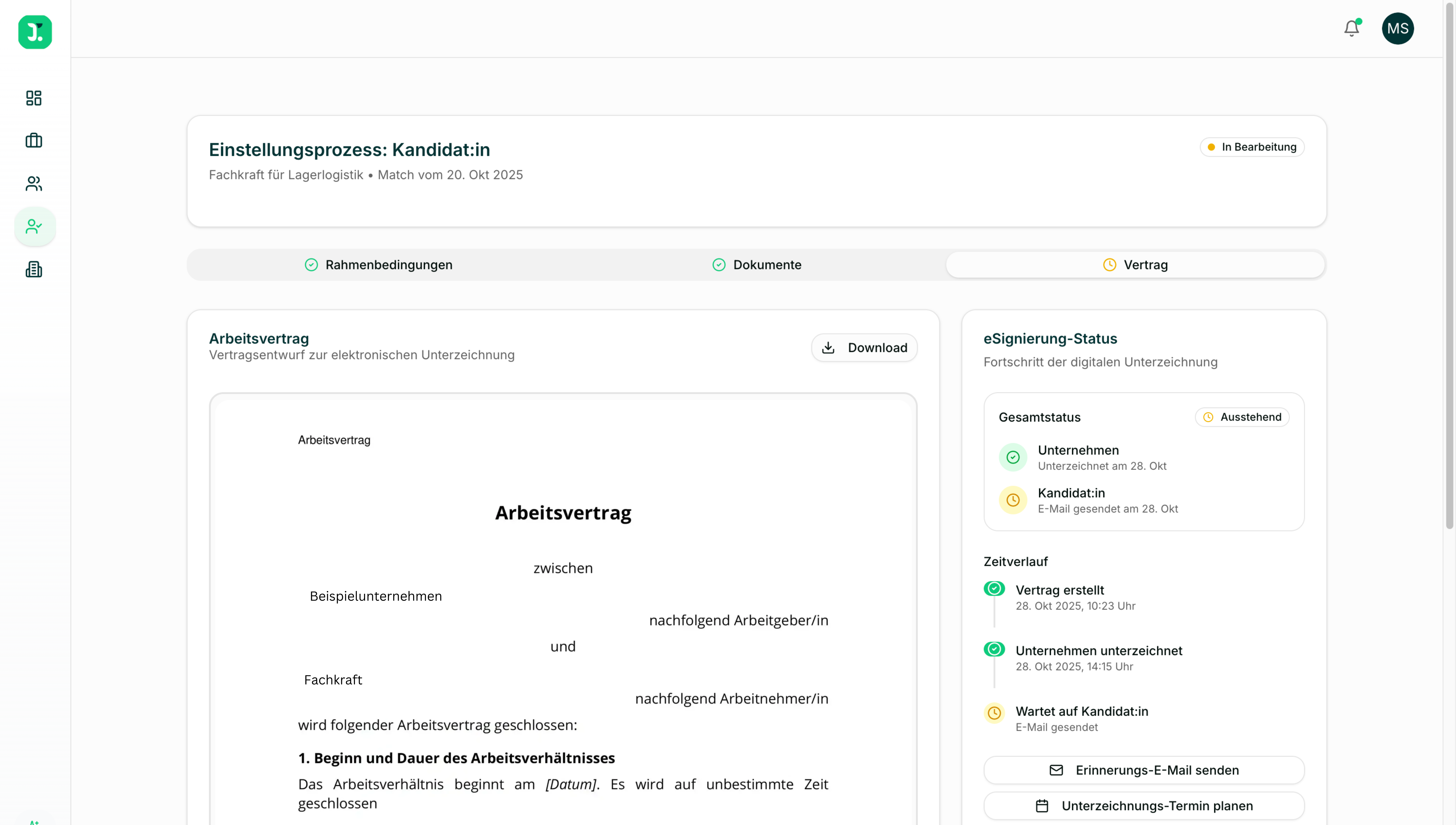Open the briefcase jobs icon in sidebar
The height and width of the screenshot is (825, 1456).
coord(34,141)
